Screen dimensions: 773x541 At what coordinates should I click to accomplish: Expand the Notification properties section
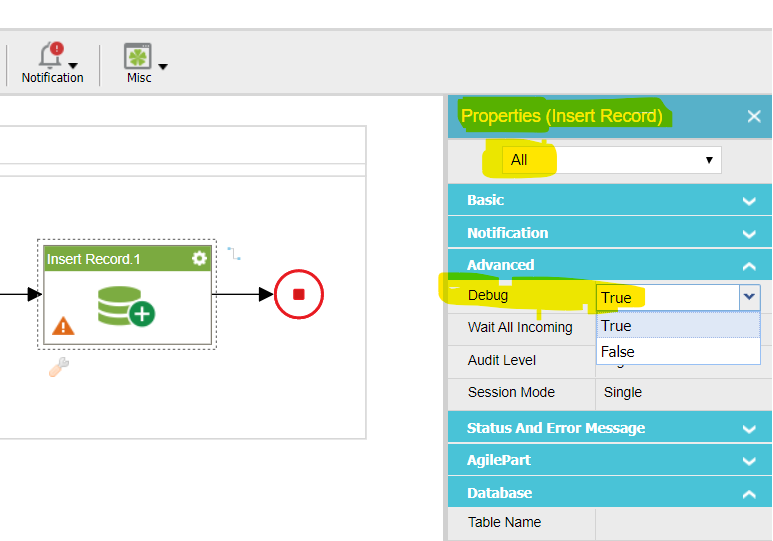tap(609, 233)
